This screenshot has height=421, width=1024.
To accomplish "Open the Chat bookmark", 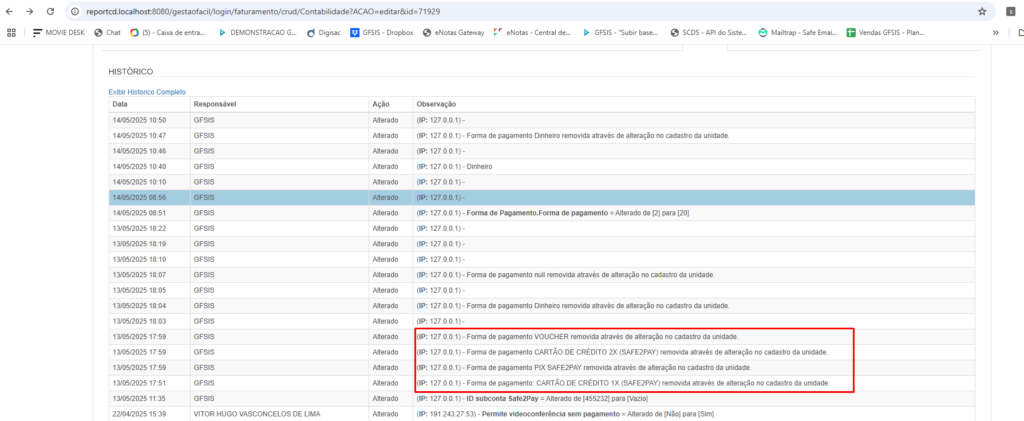I will point(107,32).
